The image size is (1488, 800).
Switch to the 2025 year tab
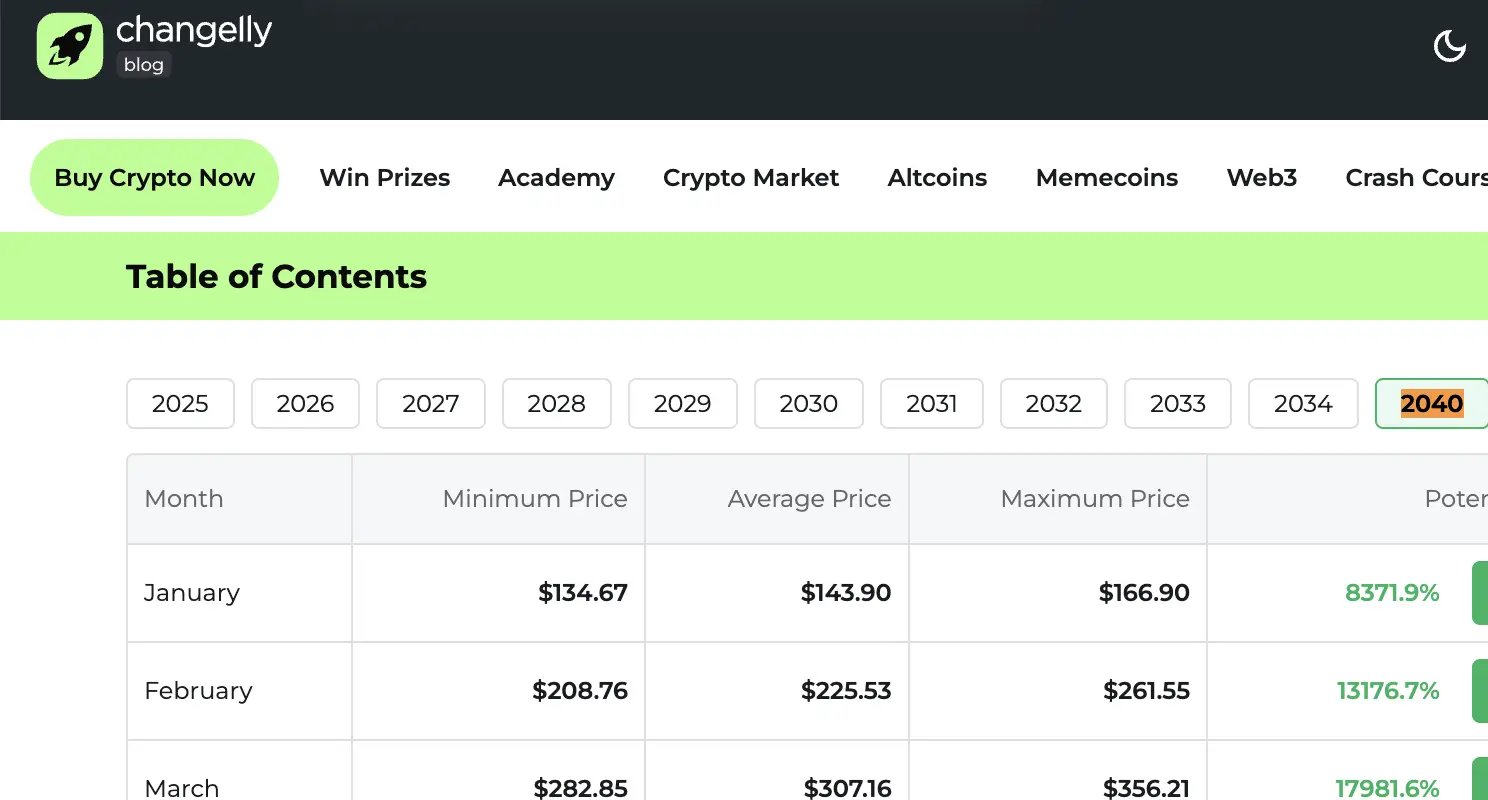click(180, 404)
